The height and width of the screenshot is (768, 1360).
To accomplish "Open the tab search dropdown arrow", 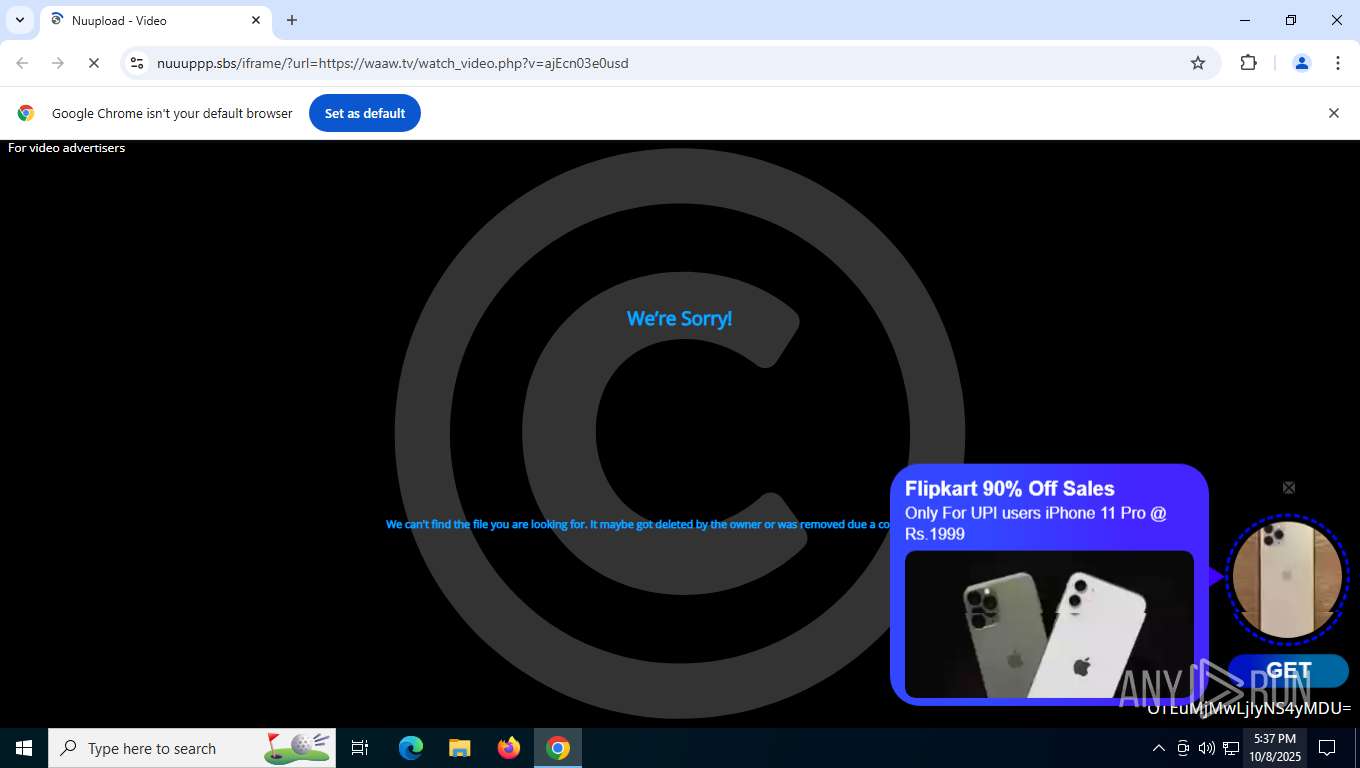I will (20, 20).
